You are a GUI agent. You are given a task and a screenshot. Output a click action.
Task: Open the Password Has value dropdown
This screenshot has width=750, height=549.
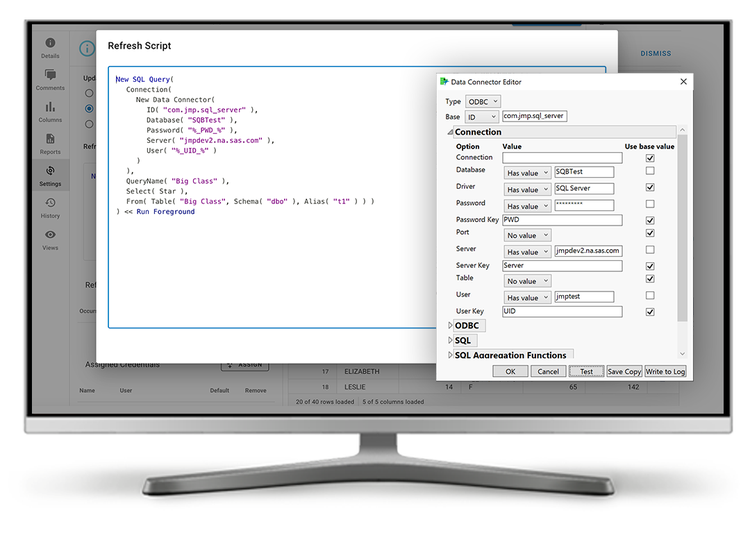point(527,206)
